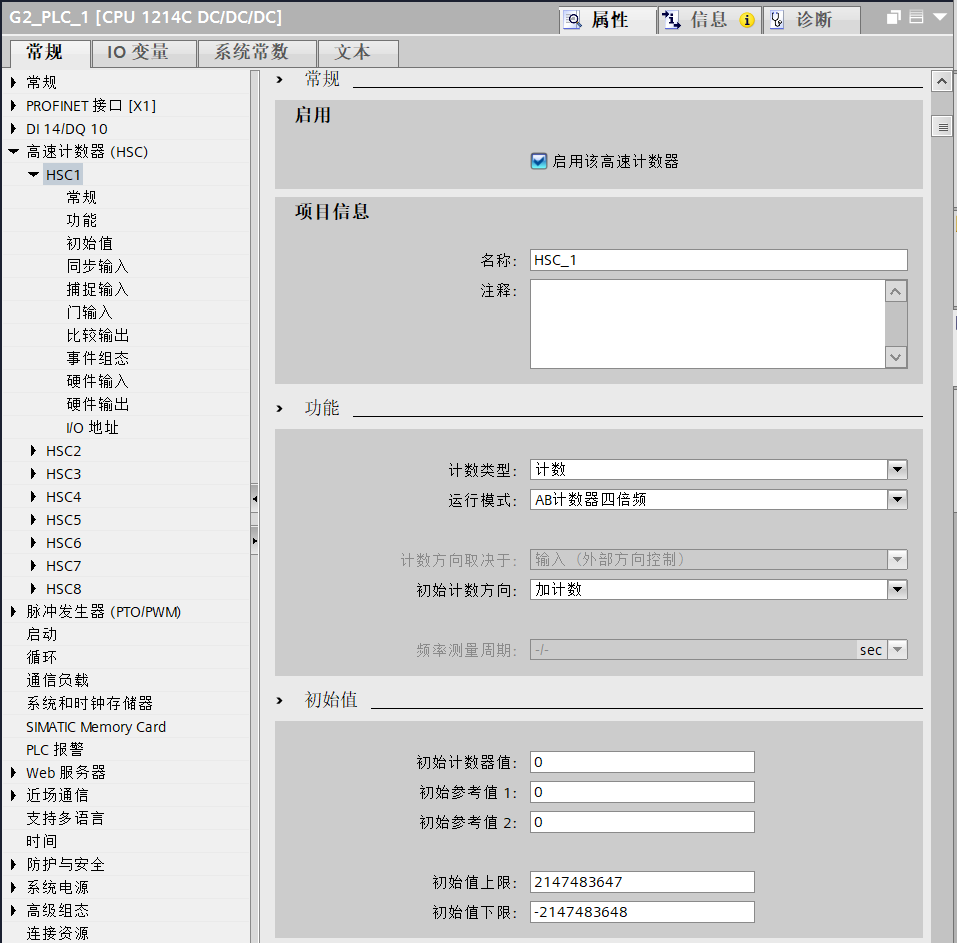
Task: Open 文本 tab of properties
Action: tap(356, 53)
